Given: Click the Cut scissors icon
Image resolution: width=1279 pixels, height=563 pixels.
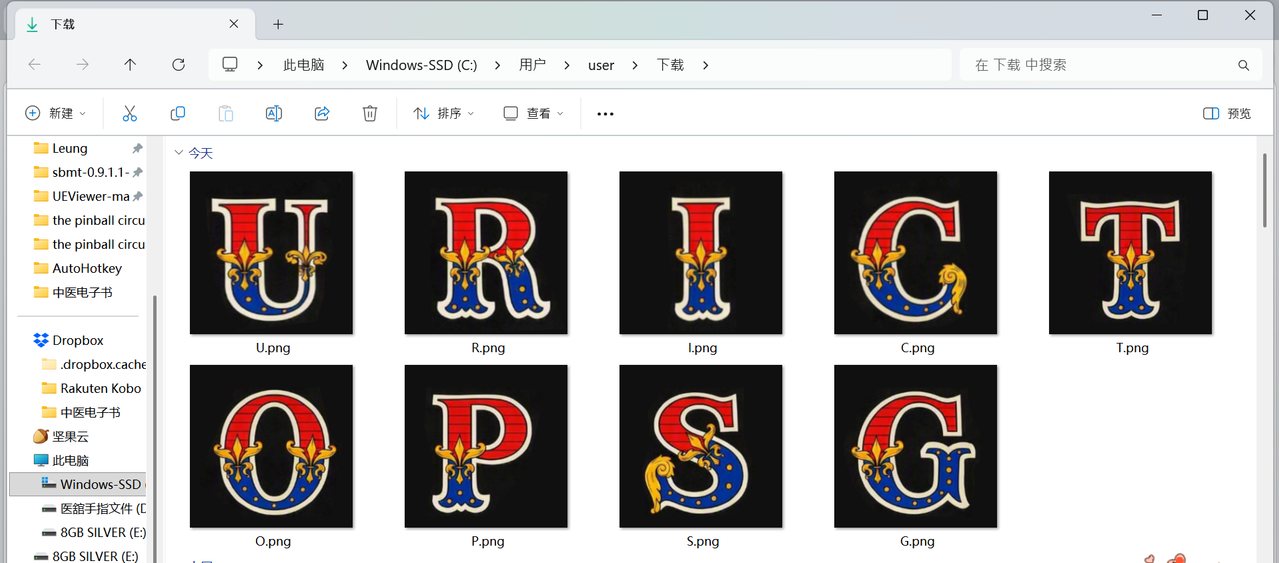Looking at the screenshot, I should coord(129,114).
